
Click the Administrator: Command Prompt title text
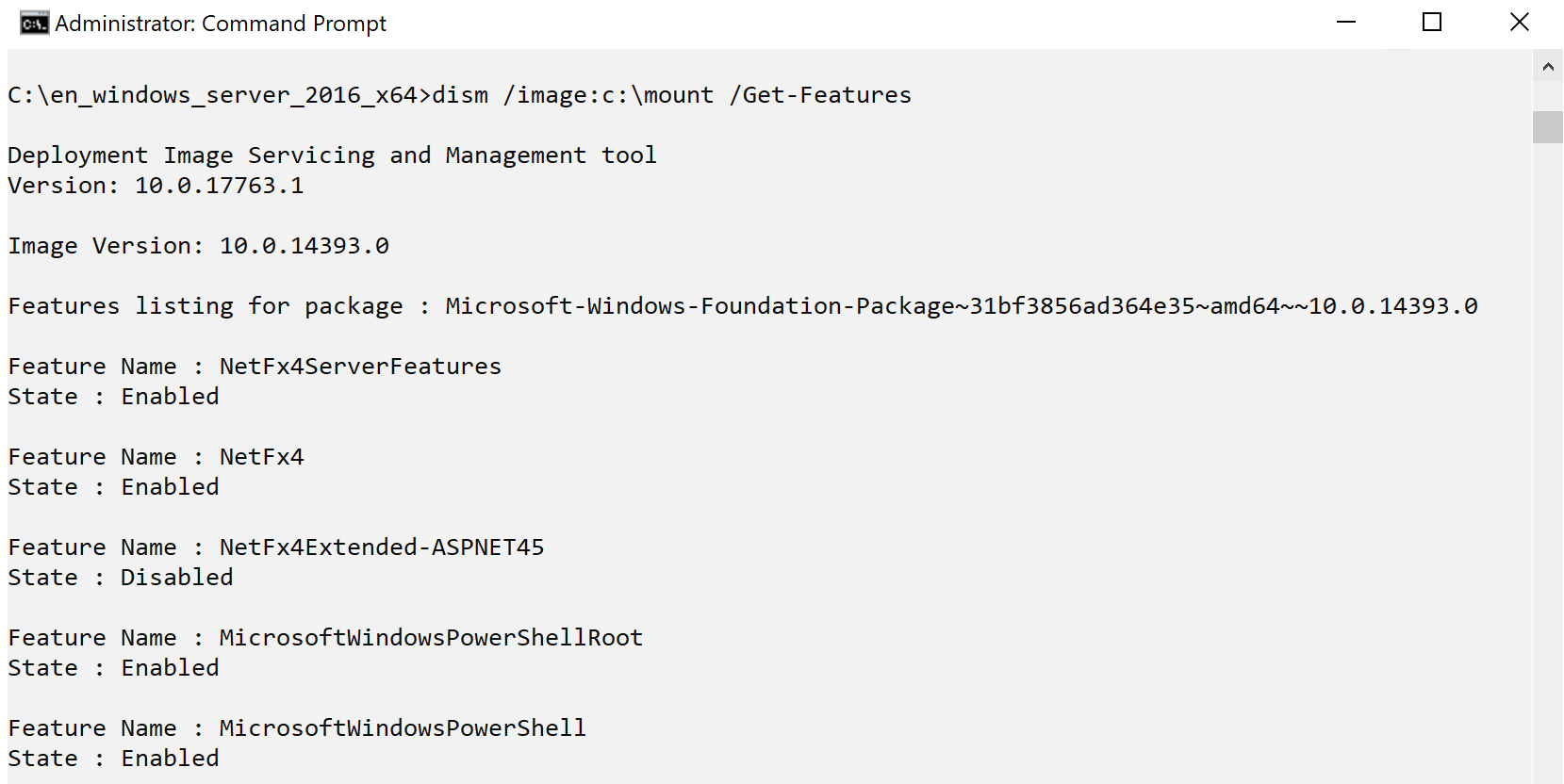(x=221, y=24)
